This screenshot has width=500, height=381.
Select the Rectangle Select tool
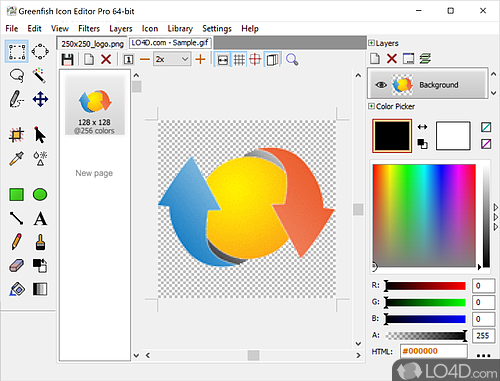click(x=17, y=52)
